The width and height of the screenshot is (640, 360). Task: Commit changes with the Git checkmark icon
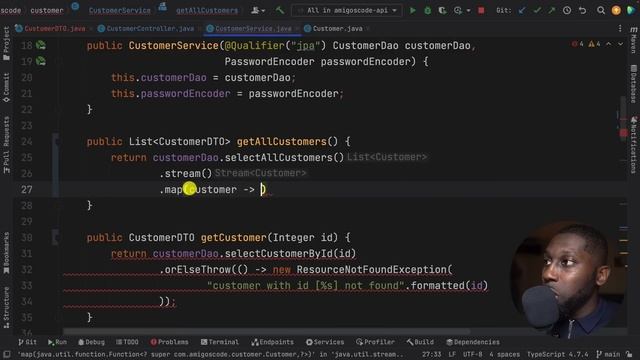point(537,10)
